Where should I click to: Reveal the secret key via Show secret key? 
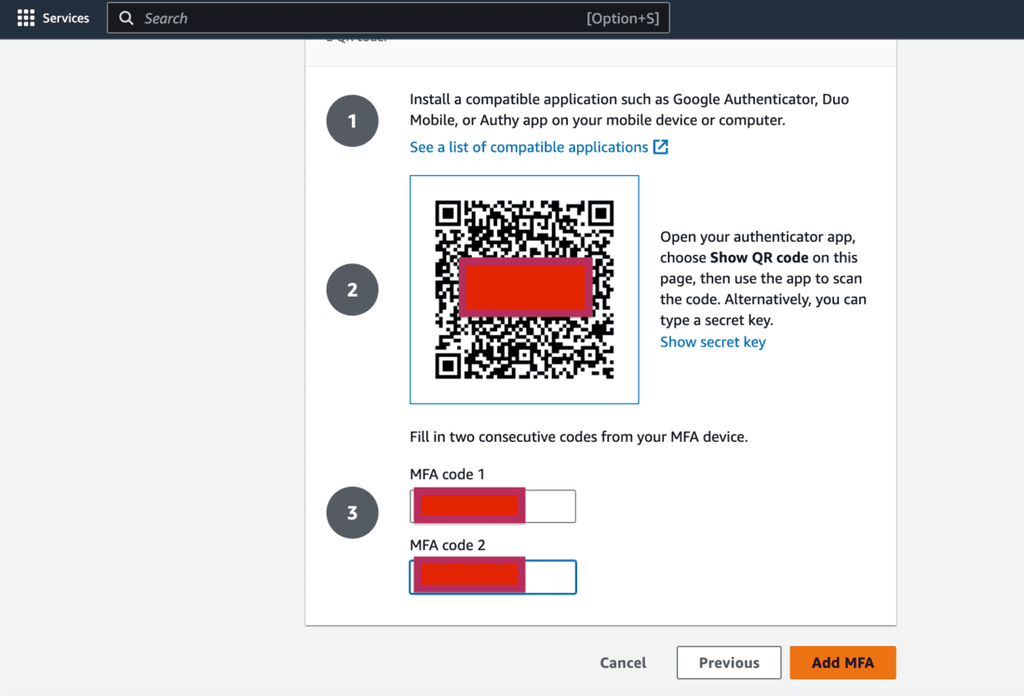pyautogui.click(x=713, y=342)
